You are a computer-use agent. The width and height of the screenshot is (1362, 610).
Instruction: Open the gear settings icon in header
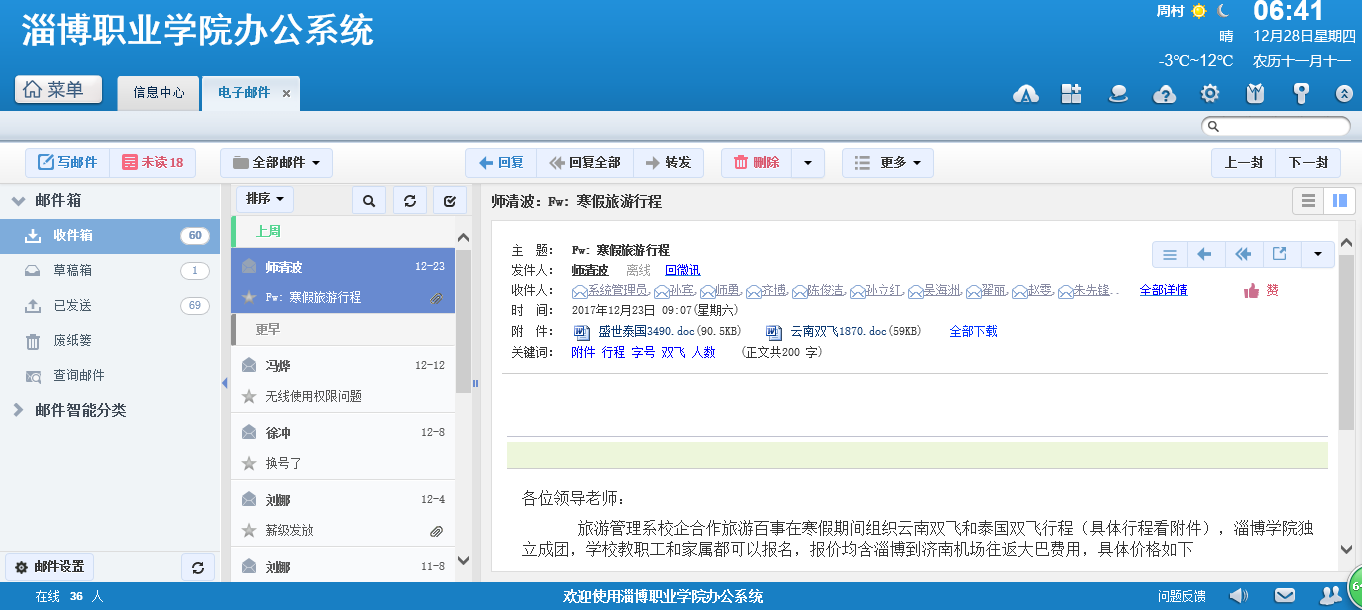coord(1210,94)
